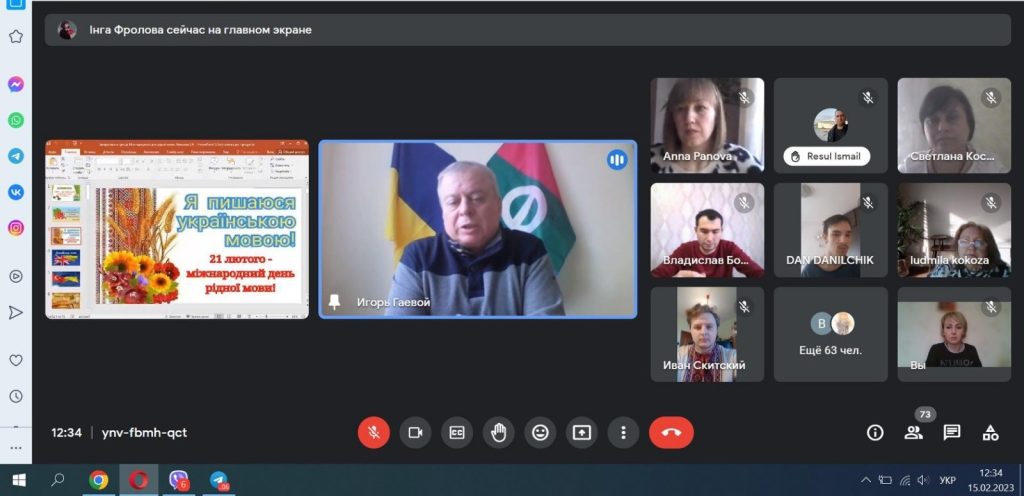The image size is (1024, 496).
Task: Click the present screen button
Action: (581, 432)
